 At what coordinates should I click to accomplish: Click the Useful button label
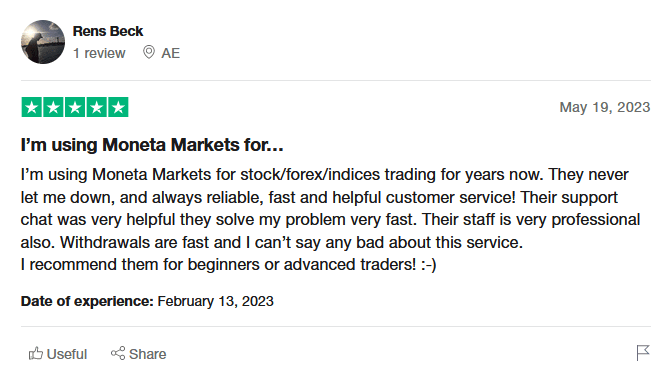[67, 354]
